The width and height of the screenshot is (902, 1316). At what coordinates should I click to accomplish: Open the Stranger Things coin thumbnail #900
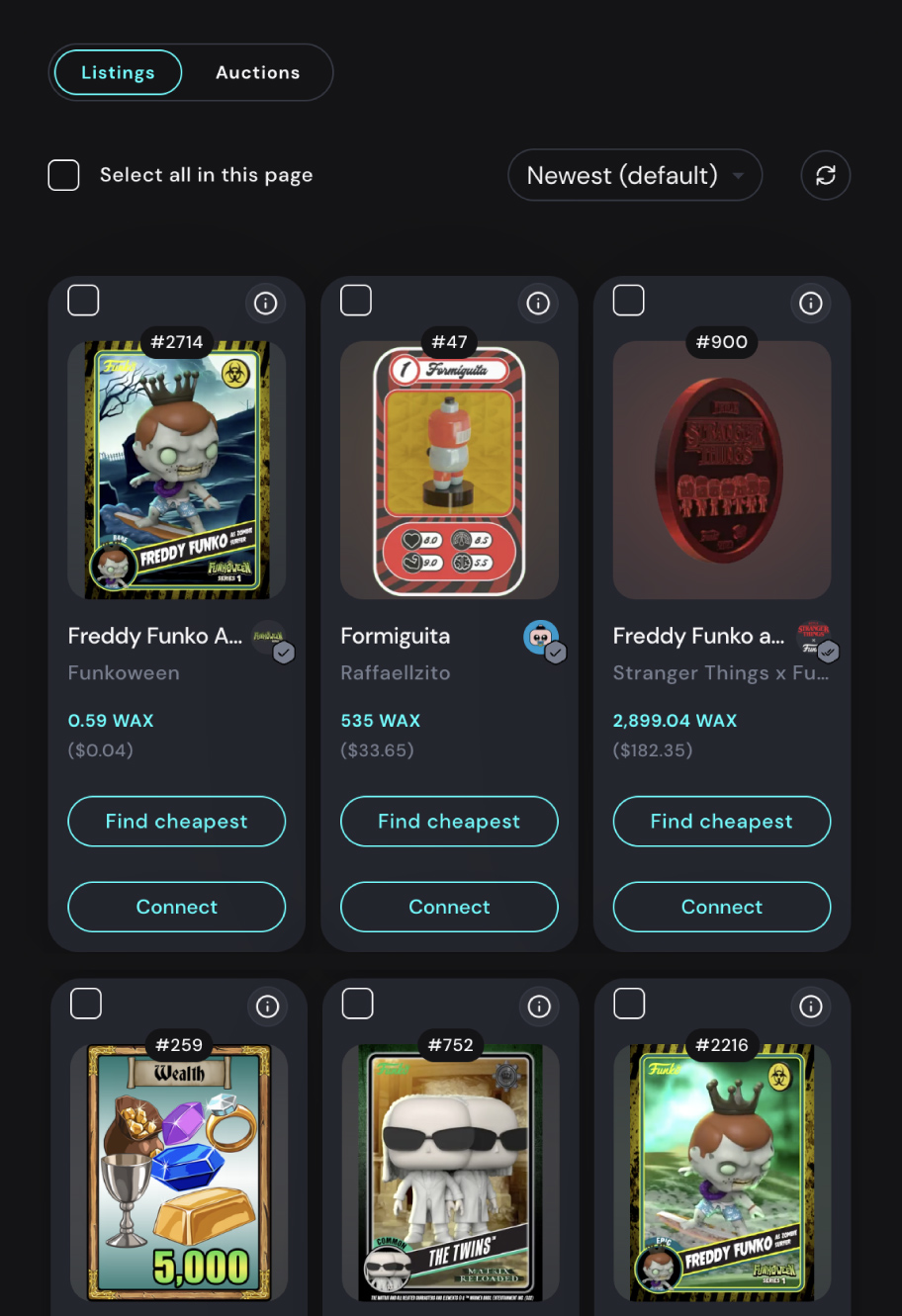click(x=722, y=470)
